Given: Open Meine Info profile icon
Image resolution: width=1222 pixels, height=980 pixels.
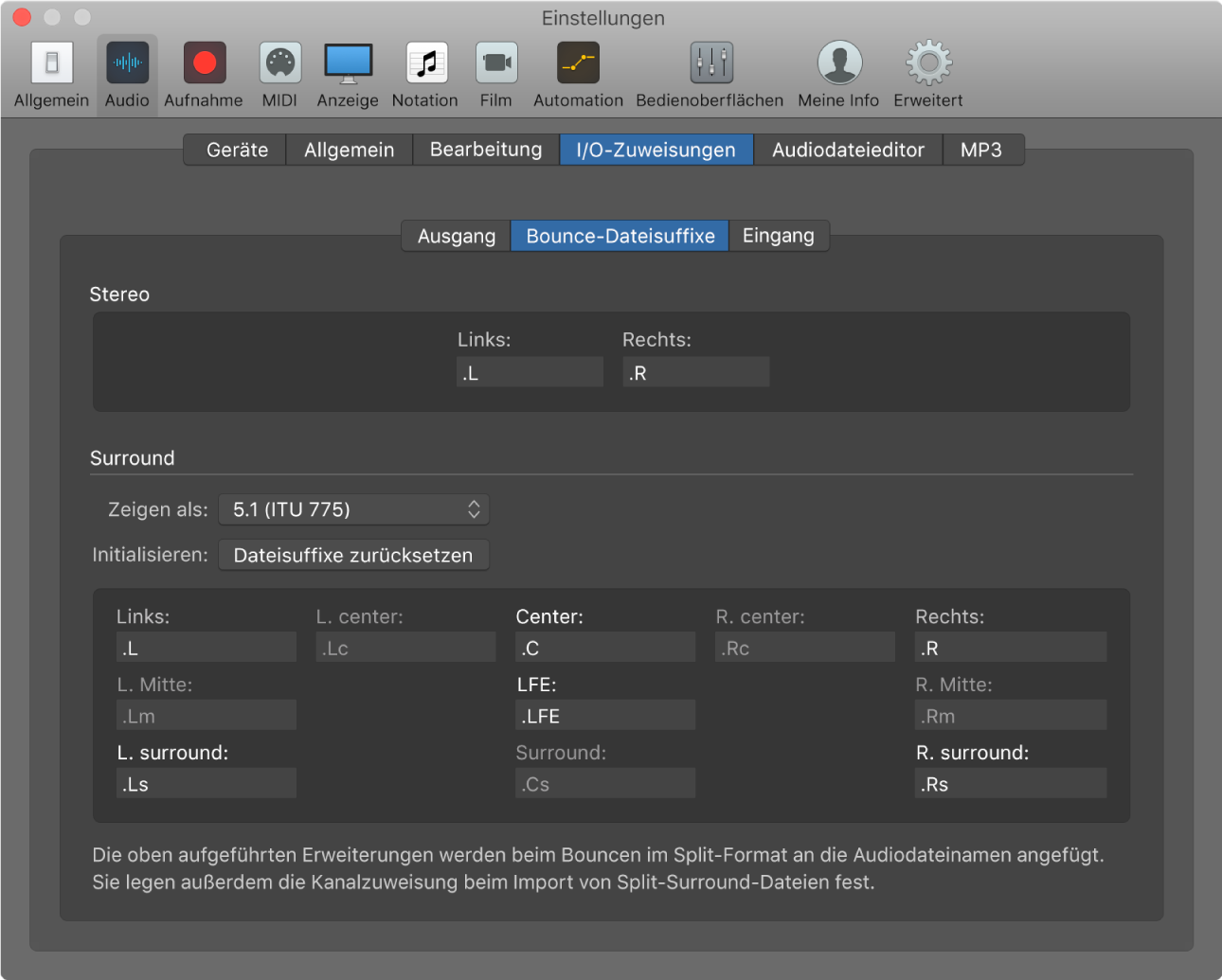Looking at the screenshot, I should tap(838, 63).
